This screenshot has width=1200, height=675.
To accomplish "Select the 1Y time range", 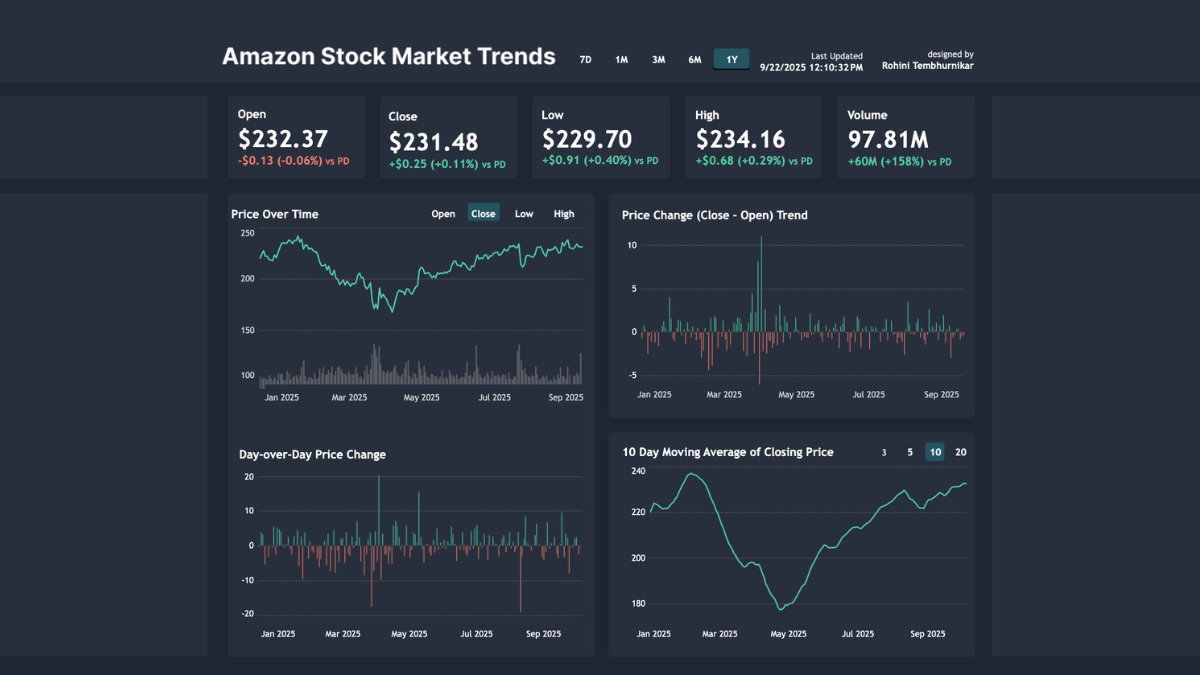I will click(x=730, y=59).
